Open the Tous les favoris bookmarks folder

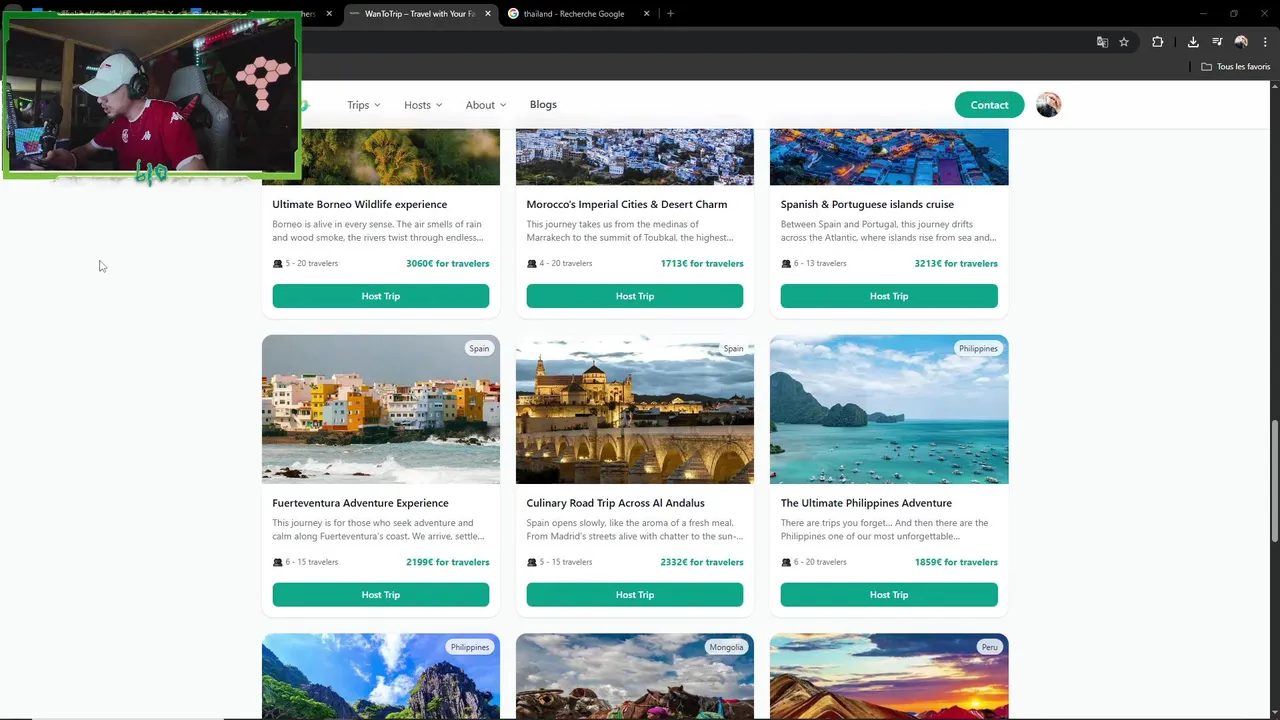click(x=1236, y=67)
